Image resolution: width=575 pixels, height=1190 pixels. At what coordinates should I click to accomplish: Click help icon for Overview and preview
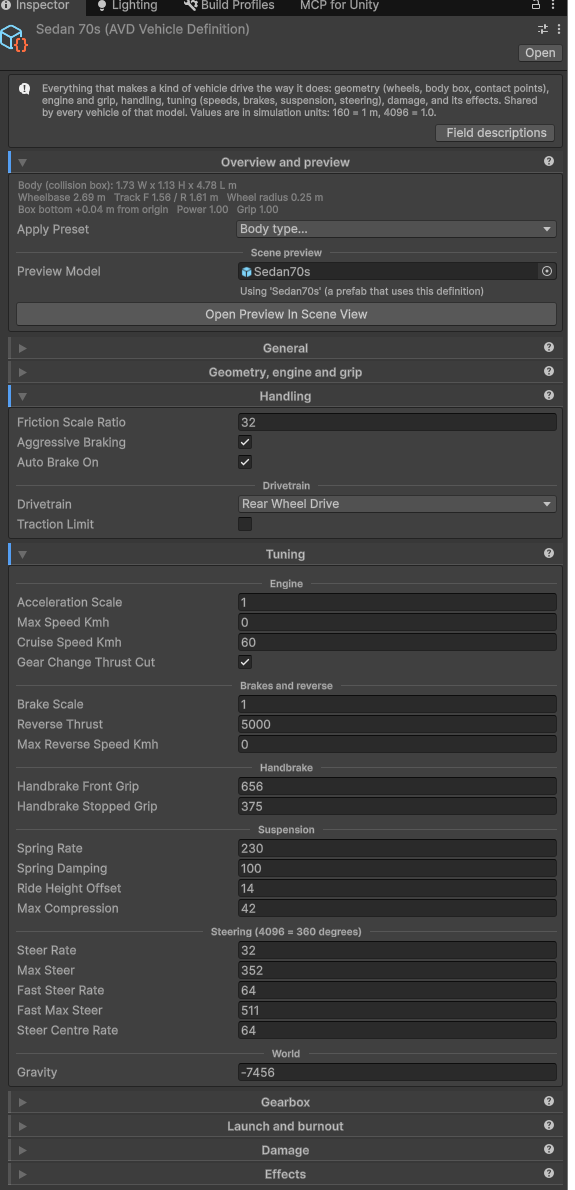click(549, 161)
